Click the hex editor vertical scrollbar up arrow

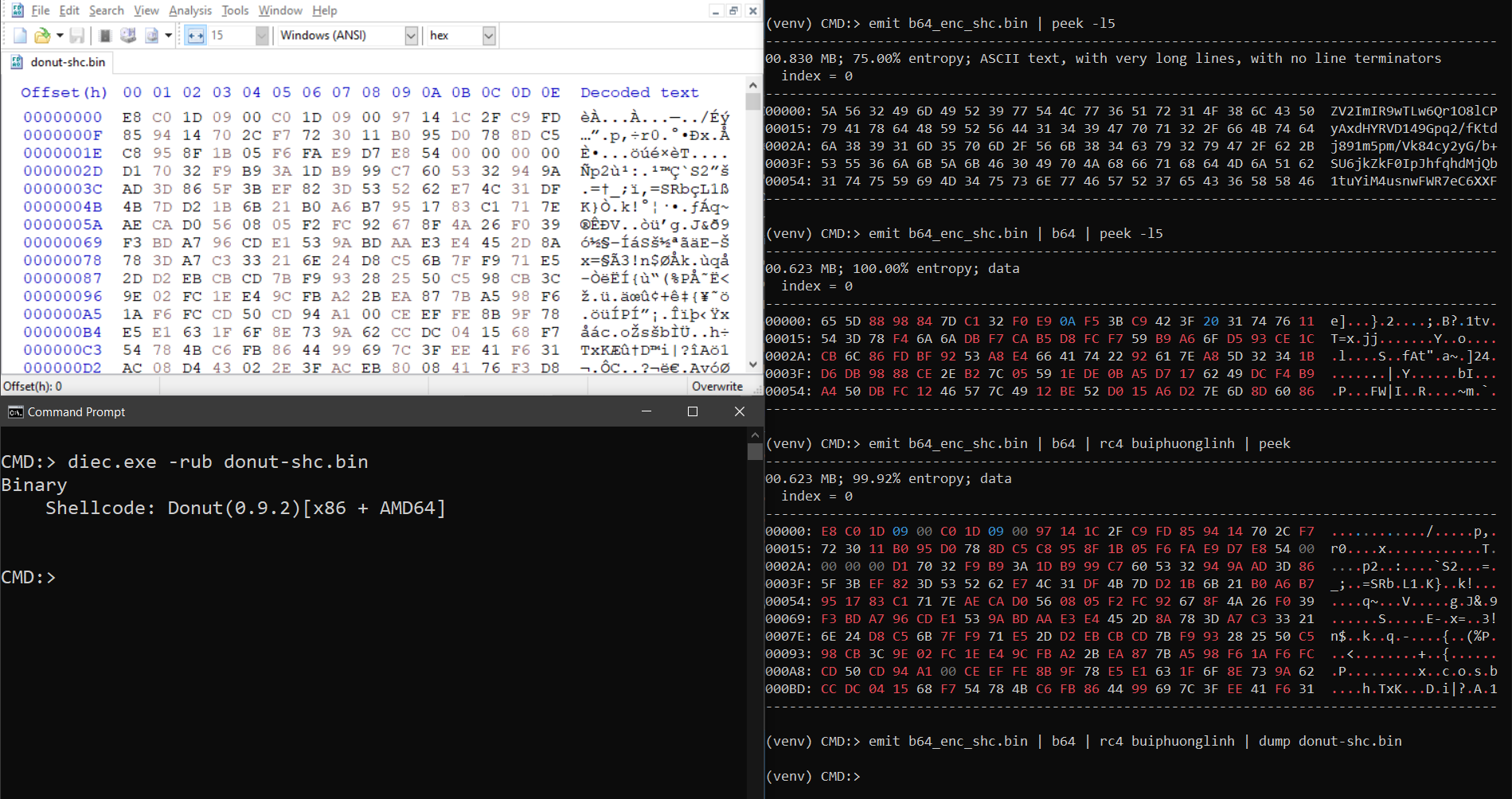point(753,85)
